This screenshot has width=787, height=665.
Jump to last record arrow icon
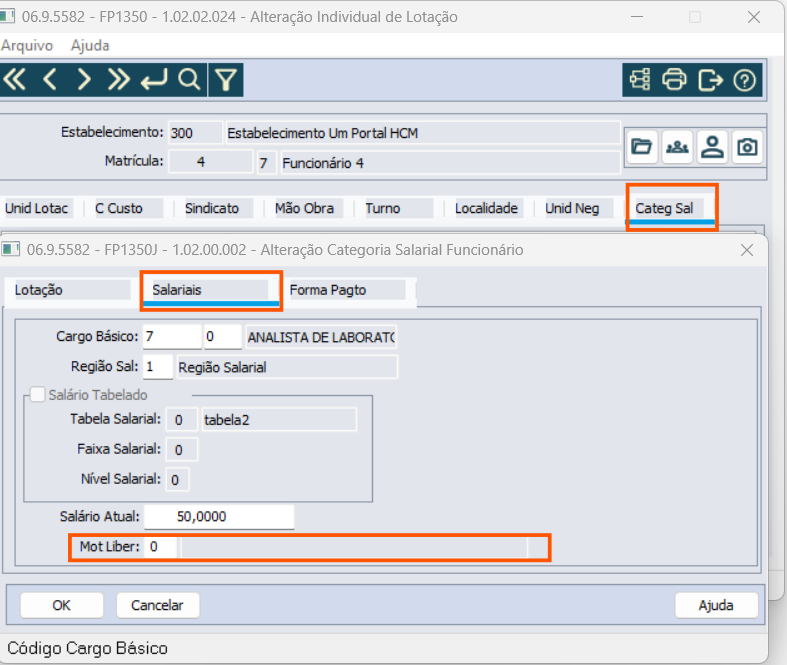[x=118, y=80]
